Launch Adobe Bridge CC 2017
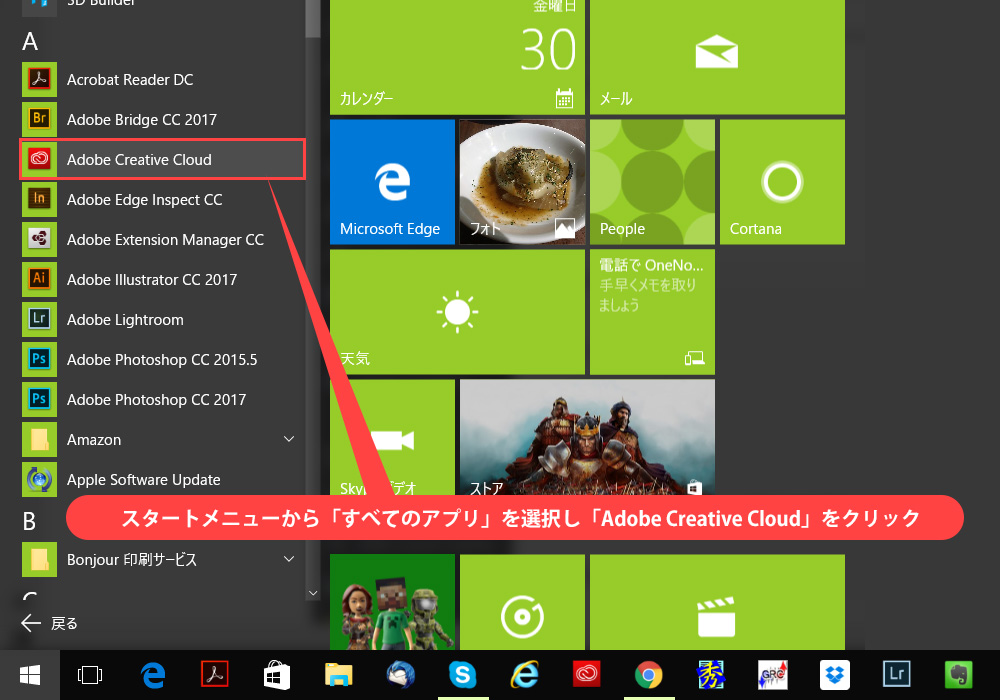The width and height of the screenshot is (1000, 700). click(163, 120)
